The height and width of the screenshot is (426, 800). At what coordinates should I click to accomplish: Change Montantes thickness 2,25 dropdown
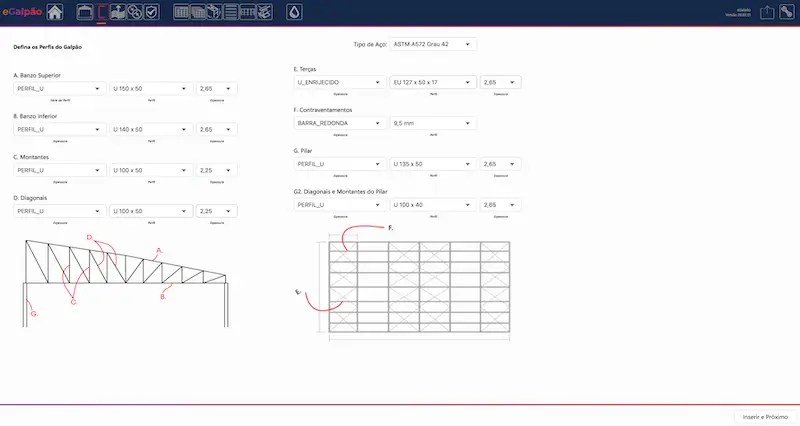[216, 170]
